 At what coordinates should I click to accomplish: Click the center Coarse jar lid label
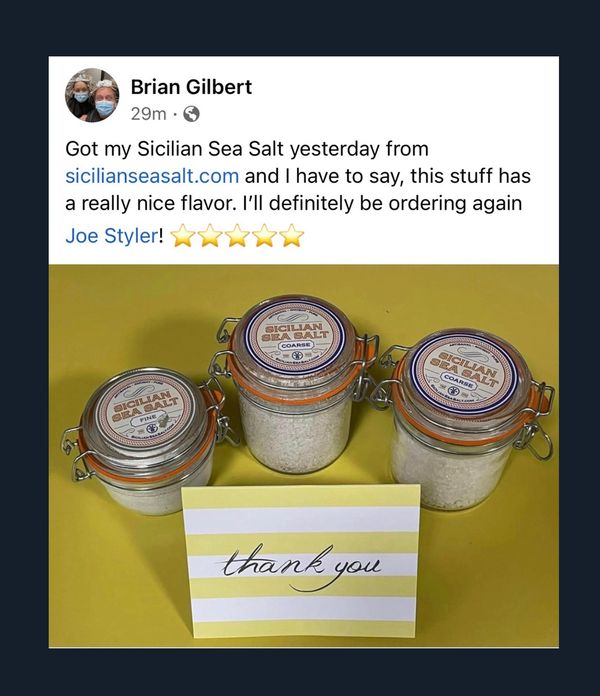pyautogui.click(x=295, y=336)
